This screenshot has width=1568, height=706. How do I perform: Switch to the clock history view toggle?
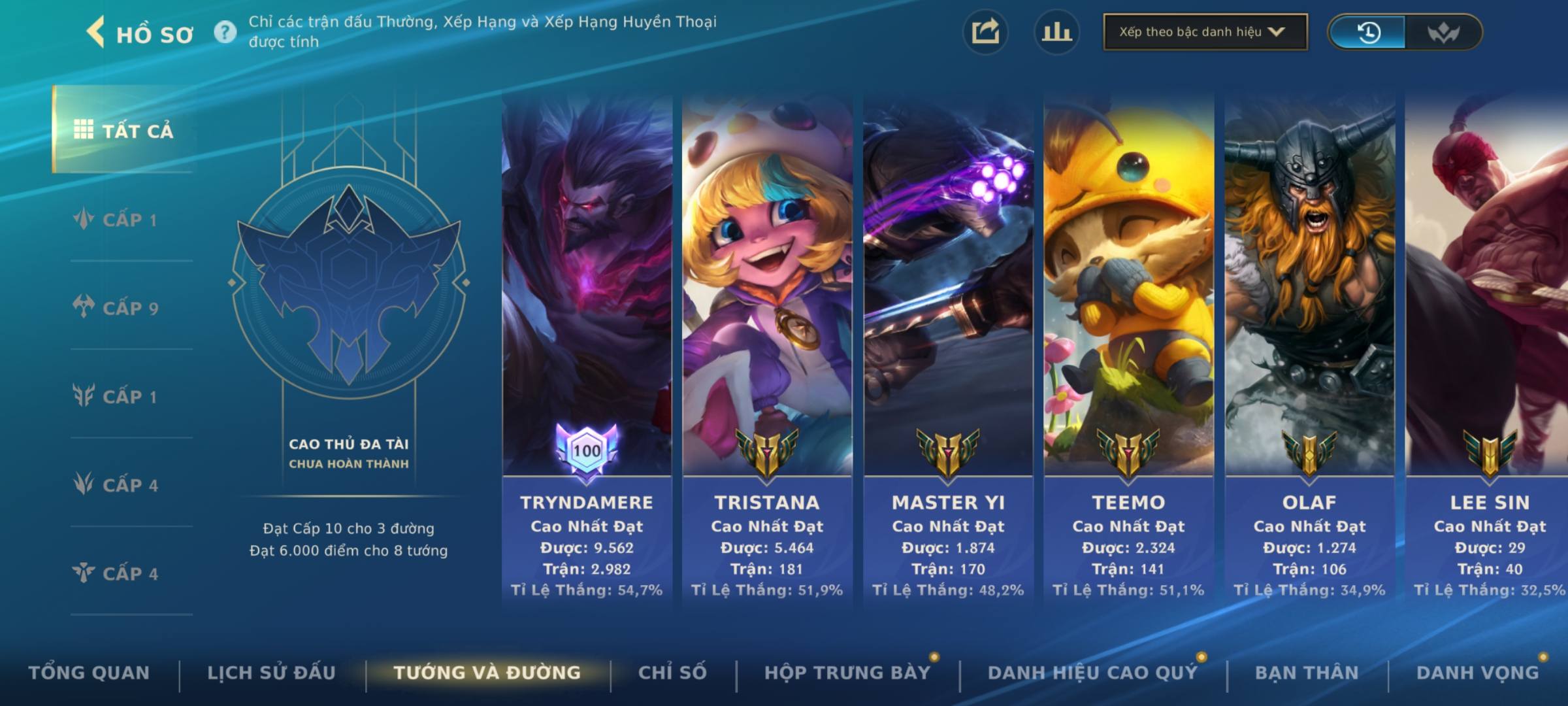(x=1367, y=32)
